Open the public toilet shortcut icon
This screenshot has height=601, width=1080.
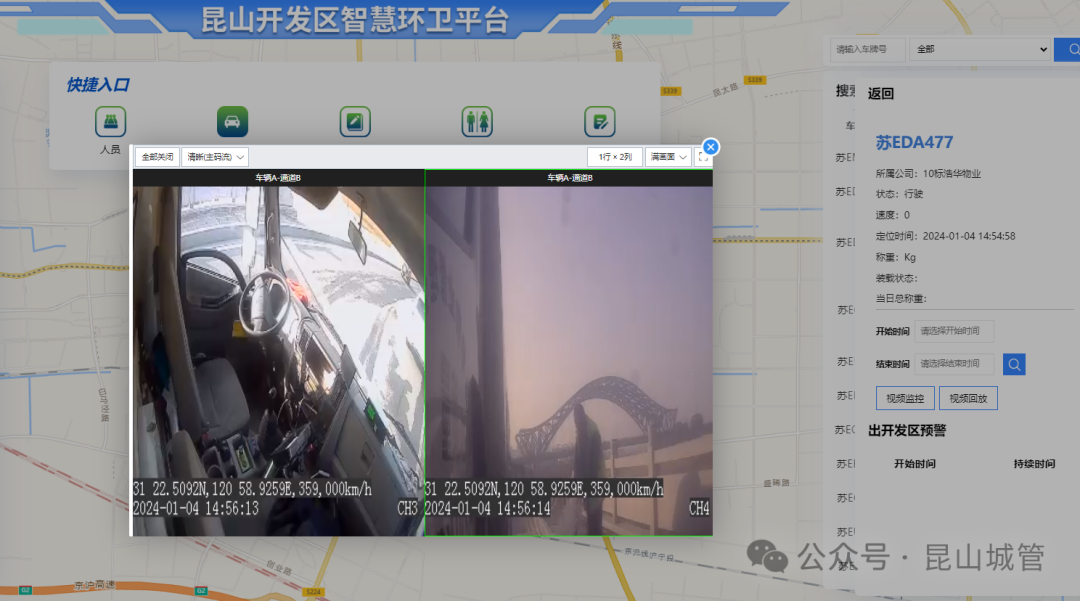477,122
